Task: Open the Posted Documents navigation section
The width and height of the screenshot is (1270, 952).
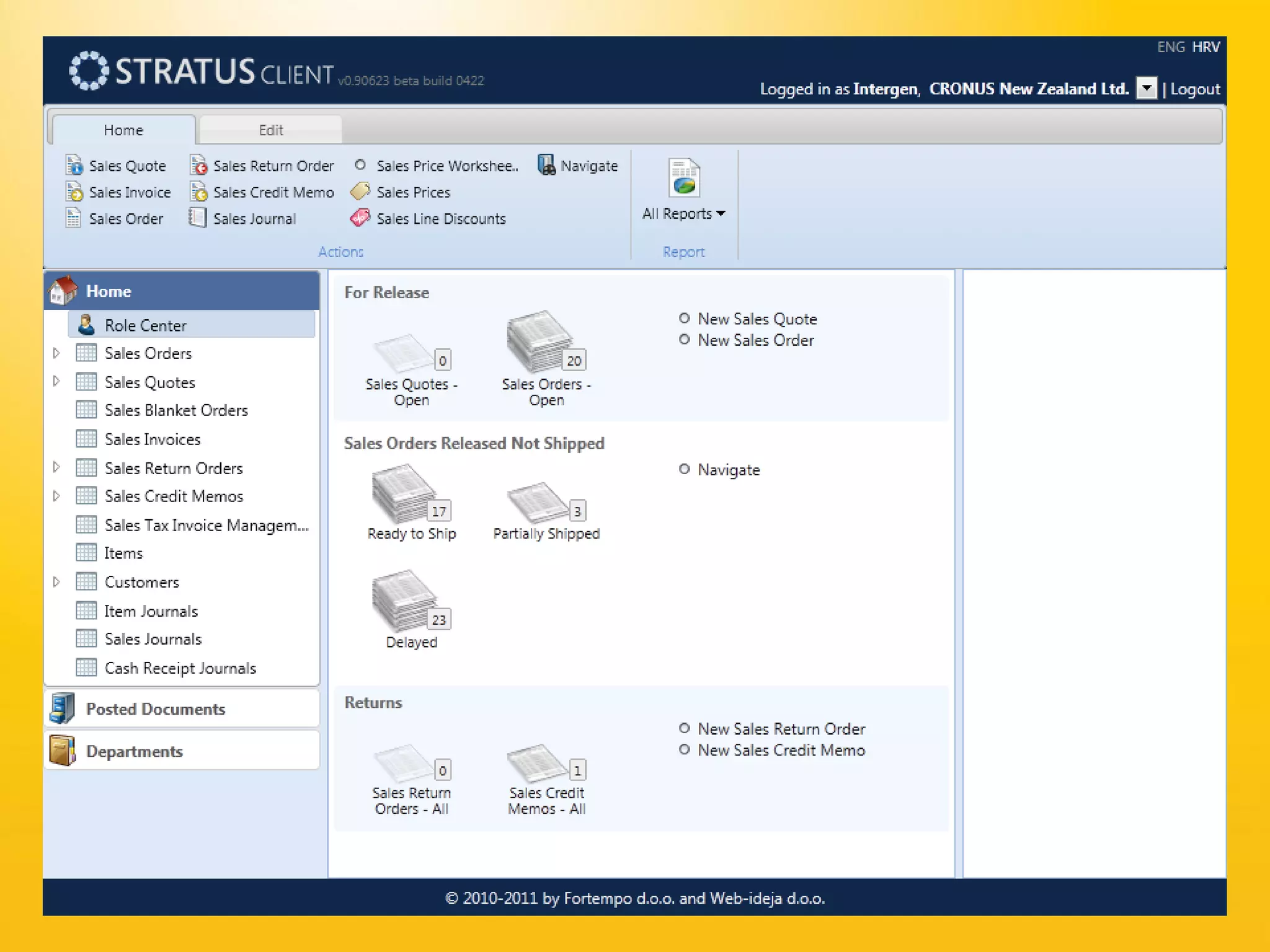Action: point(182,708)
